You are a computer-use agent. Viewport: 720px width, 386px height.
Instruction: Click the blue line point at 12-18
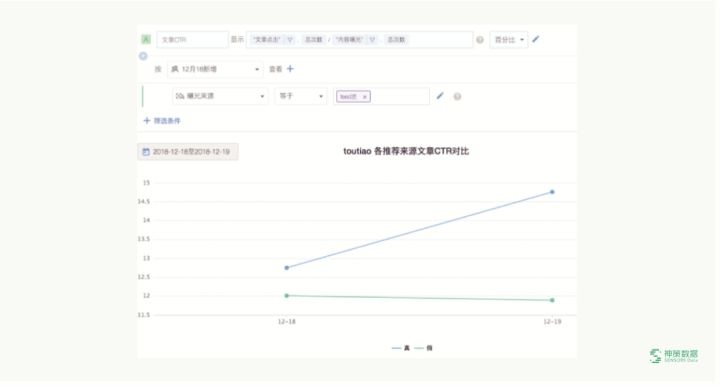tap(287, 268)
